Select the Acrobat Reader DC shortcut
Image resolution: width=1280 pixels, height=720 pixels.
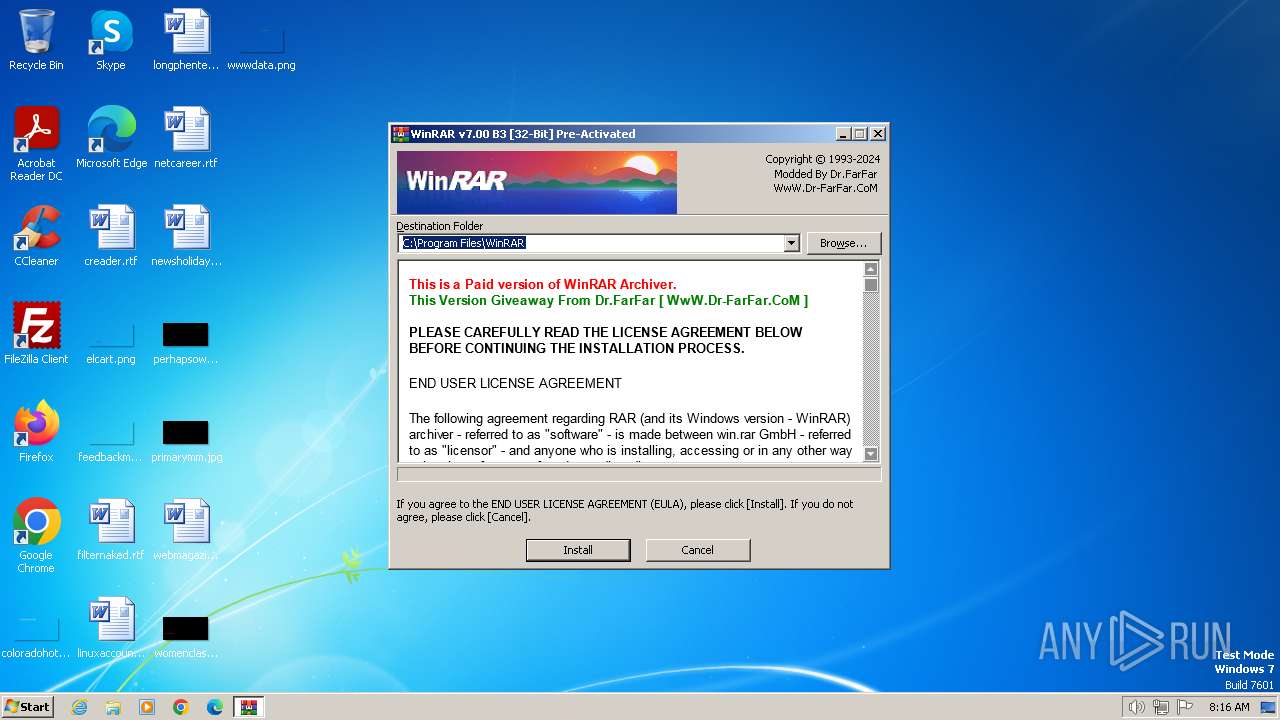click(36, 143)
